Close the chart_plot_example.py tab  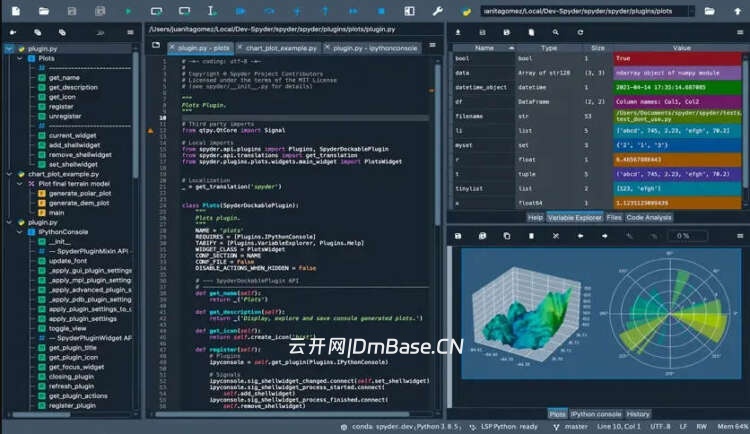tap(240, 48)
